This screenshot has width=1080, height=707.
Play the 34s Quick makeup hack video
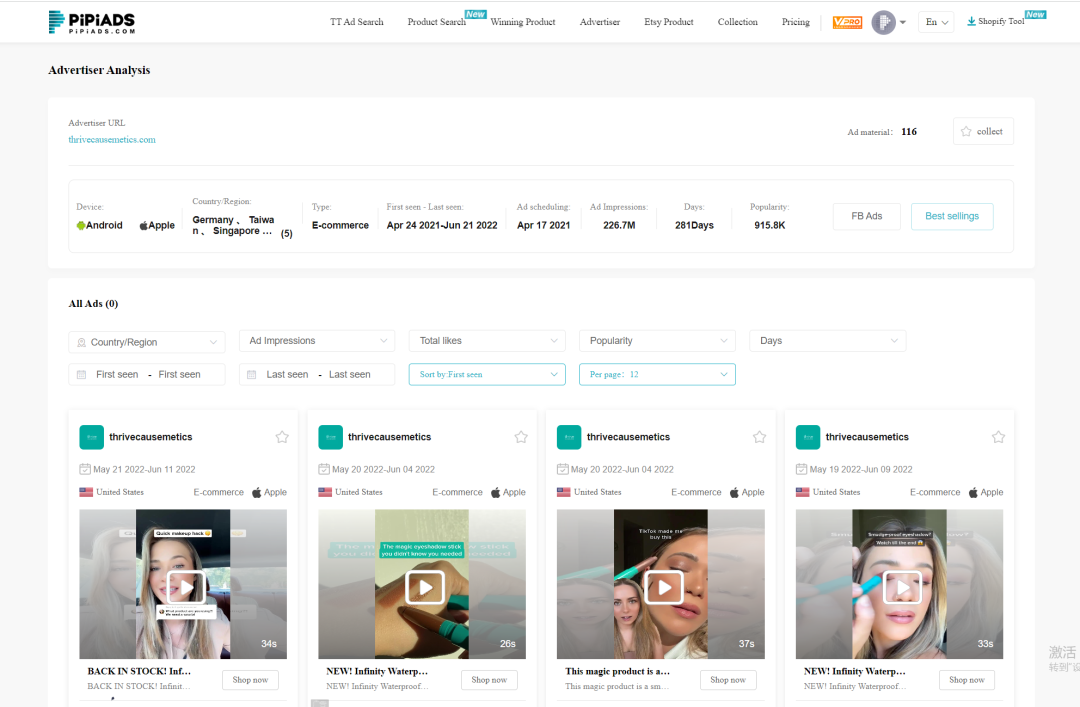(186, 588)
